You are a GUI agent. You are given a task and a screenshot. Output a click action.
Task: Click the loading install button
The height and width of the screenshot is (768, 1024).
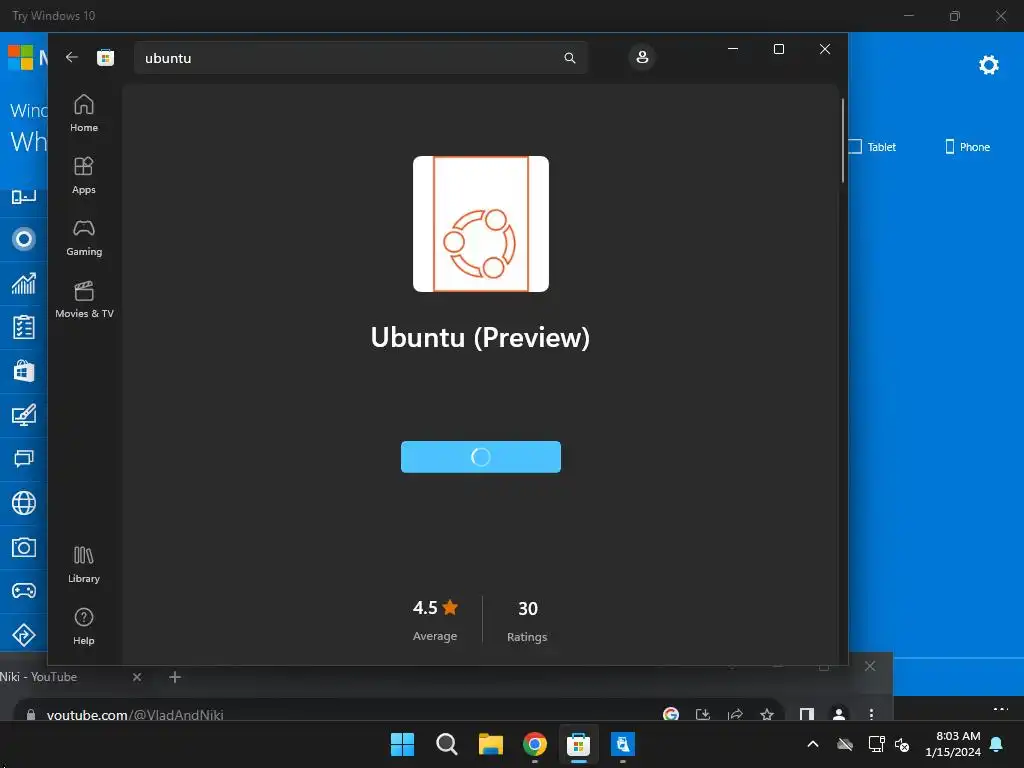point(481,456)
